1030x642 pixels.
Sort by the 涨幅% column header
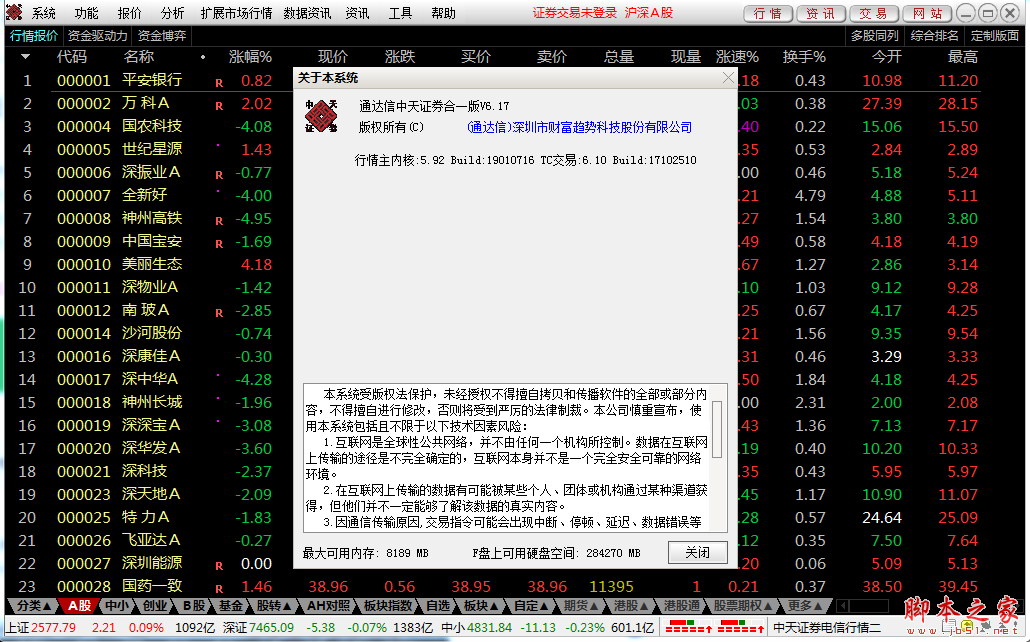tap(250, 57)
